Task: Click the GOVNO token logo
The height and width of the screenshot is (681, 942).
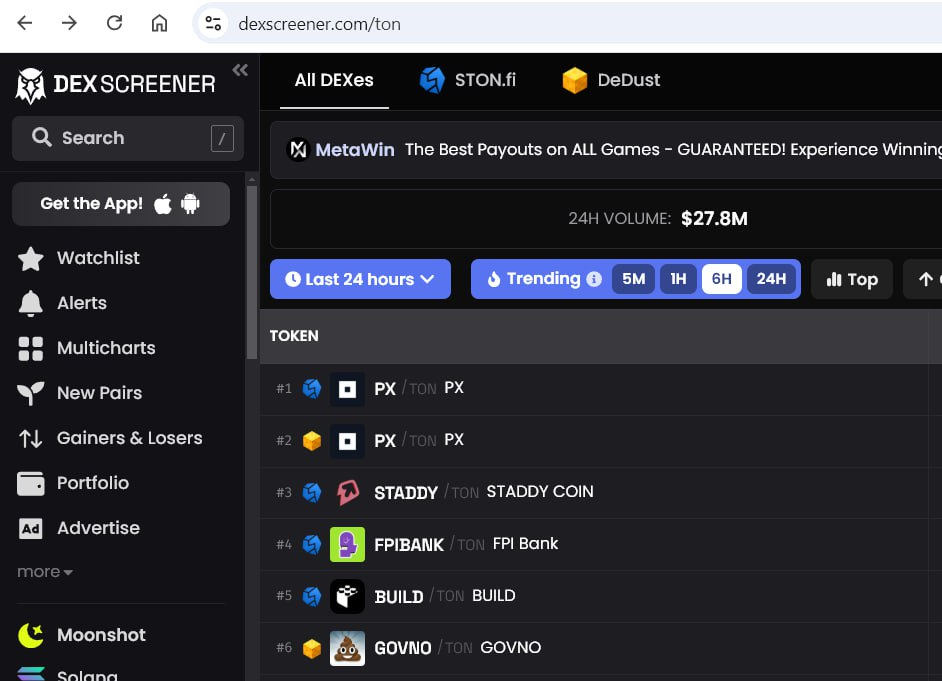Action: point(347,649)
